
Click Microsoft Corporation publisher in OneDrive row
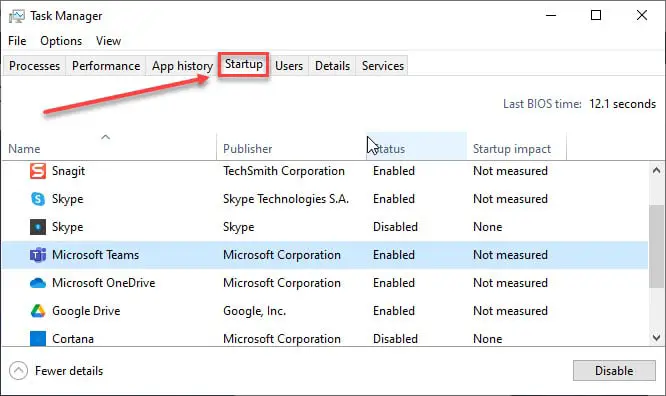(282, 283)
